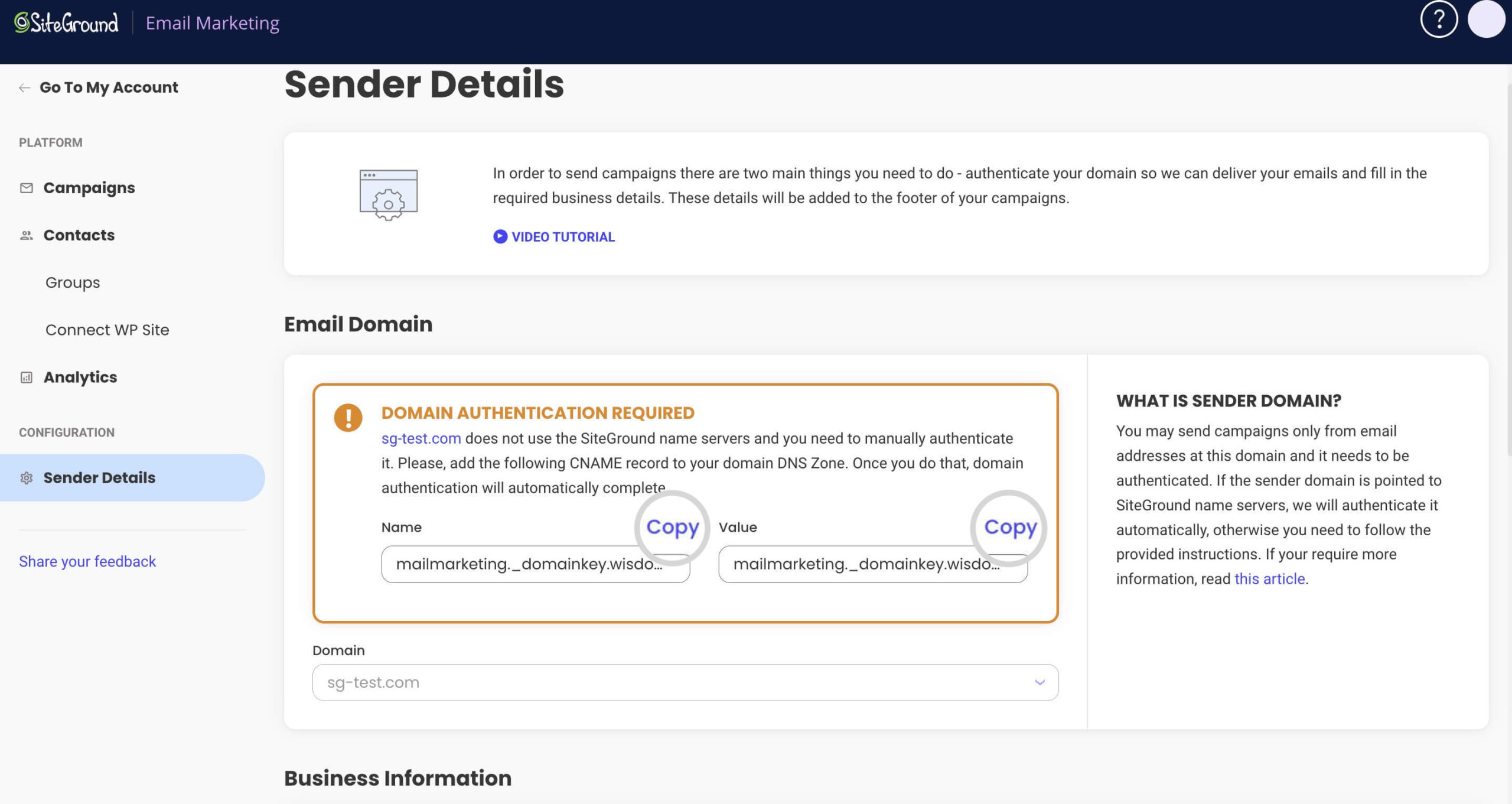
Task: Click the orange warning exclamation icon
Action: coord(348,418)
